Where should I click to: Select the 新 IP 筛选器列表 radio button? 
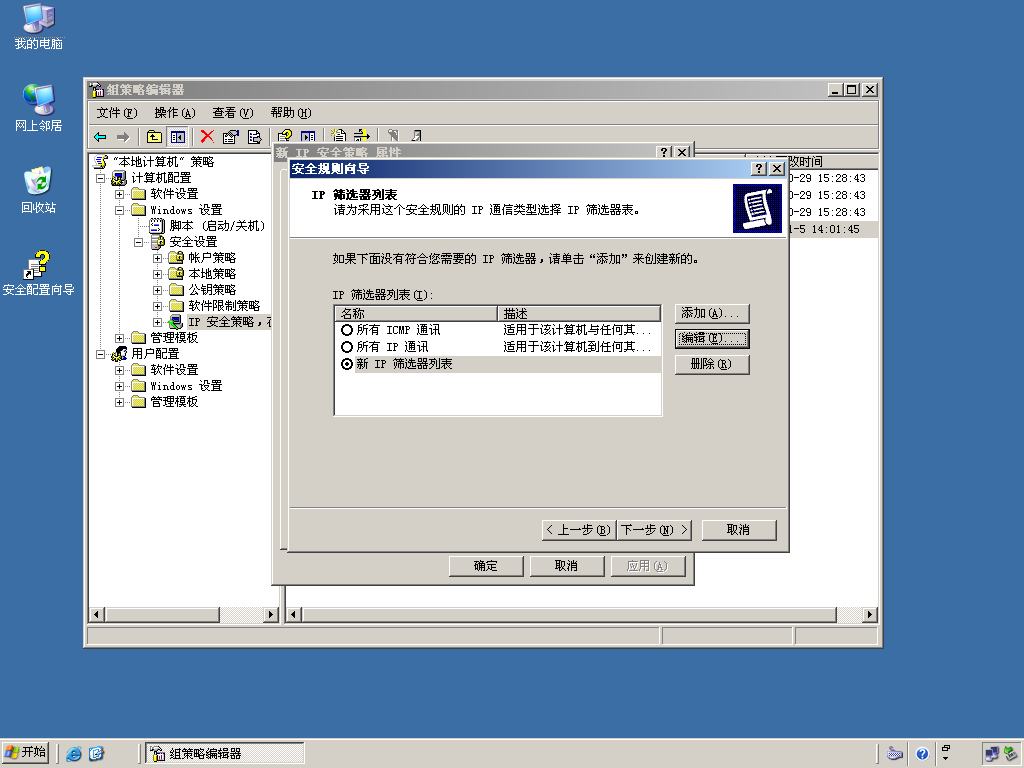[x=347, y=364]
